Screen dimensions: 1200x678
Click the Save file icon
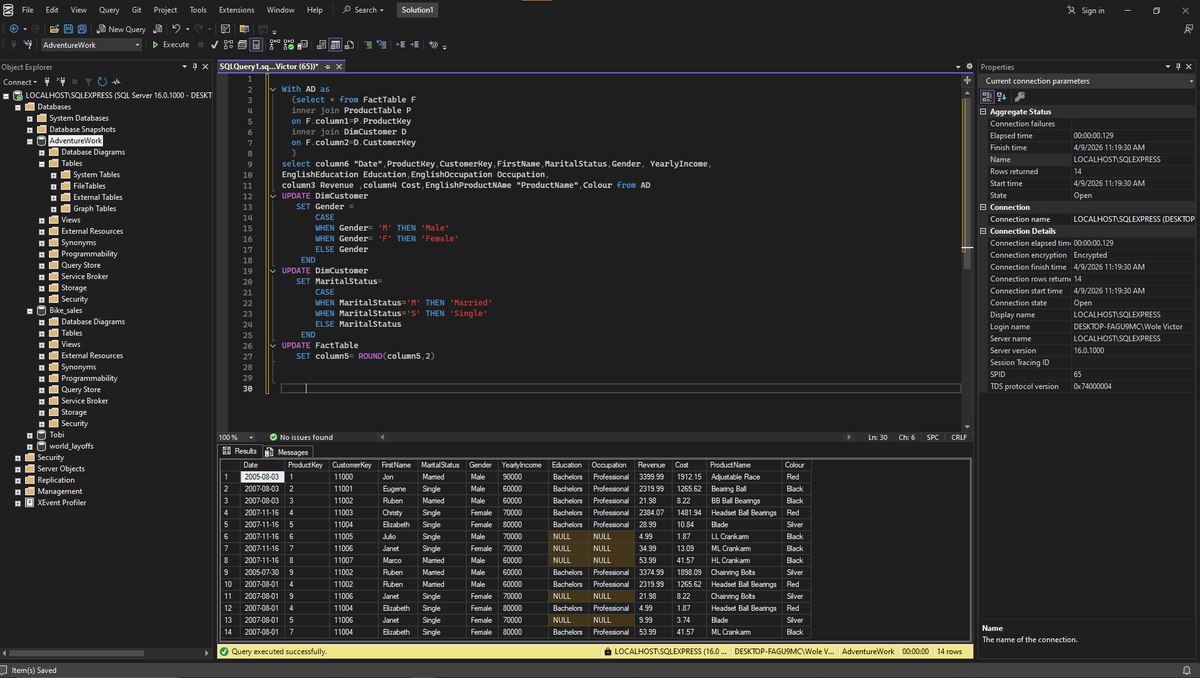point(68,29)
